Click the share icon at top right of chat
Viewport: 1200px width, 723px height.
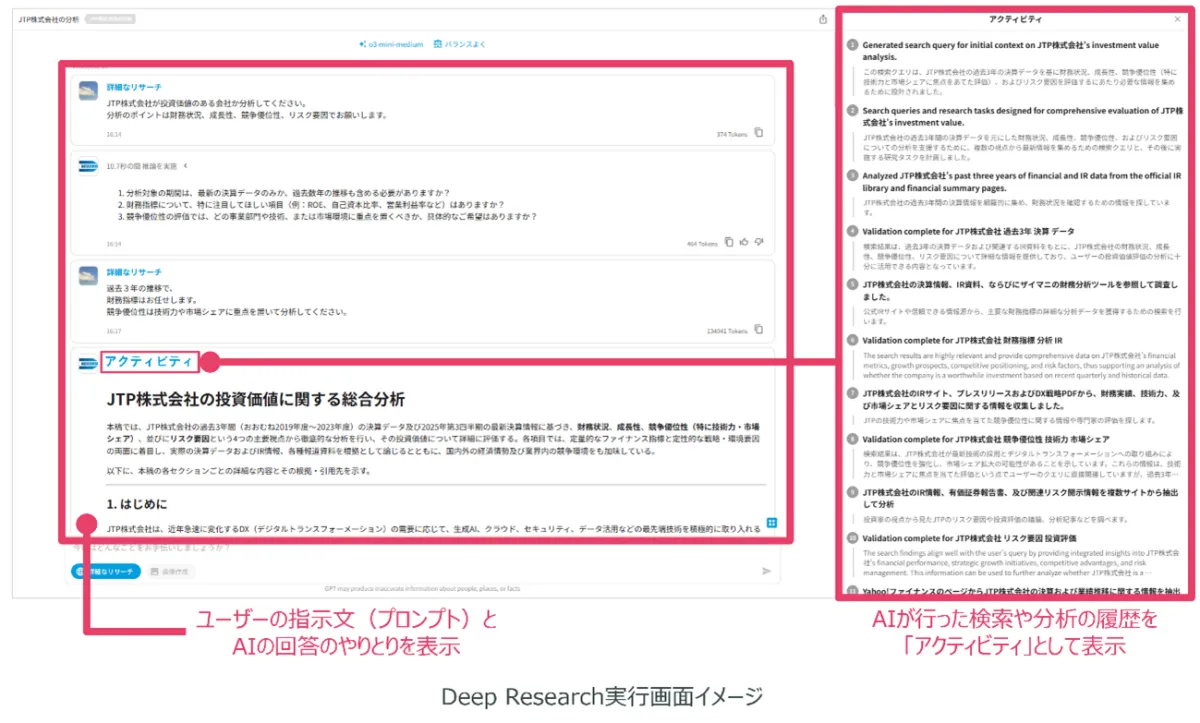822,19
